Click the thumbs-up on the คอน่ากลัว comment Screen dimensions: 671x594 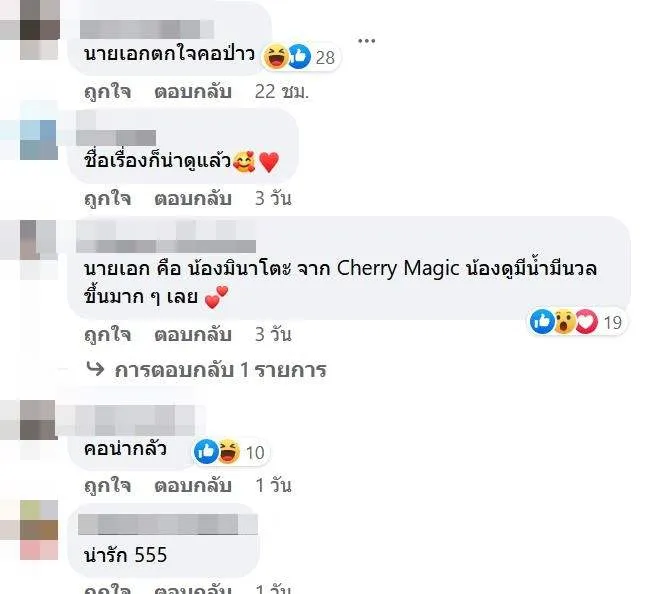(206, 451)
